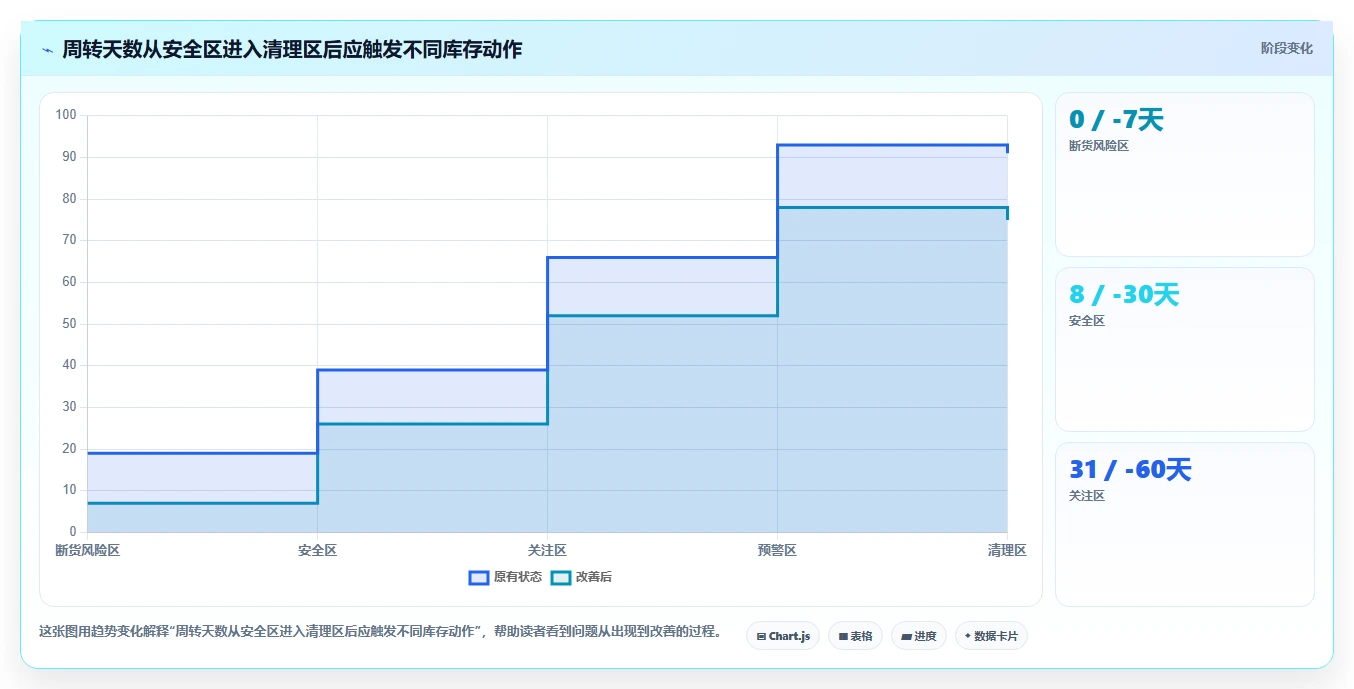Select the 进度 tag
This screenshot has height=689, width=1354.
[x=919, y=636]
